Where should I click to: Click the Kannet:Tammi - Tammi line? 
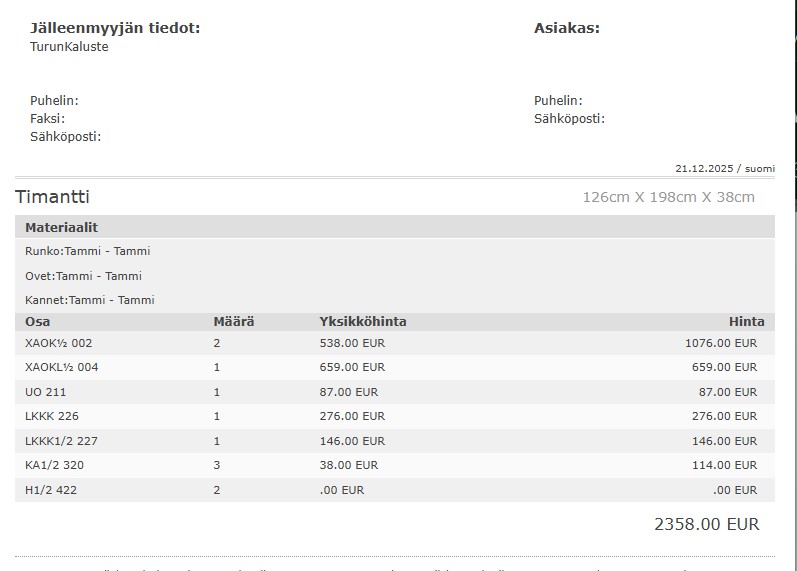[89, 300]
